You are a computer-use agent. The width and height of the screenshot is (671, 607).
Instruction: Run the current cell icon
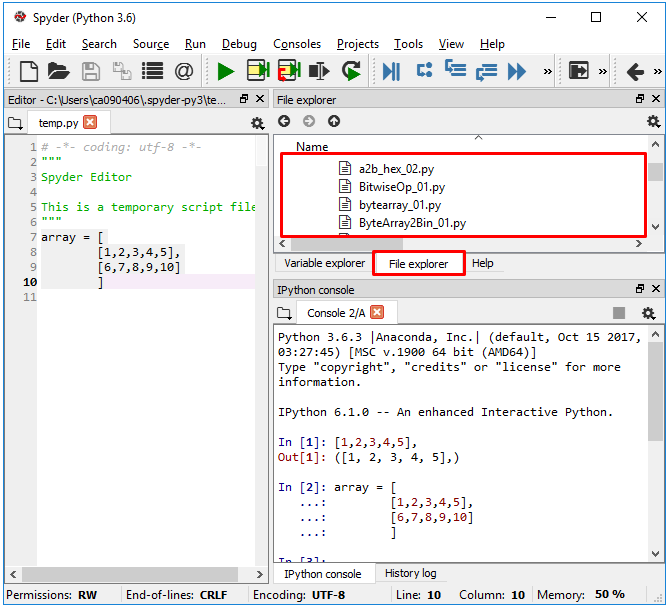[x=258, y=71]
